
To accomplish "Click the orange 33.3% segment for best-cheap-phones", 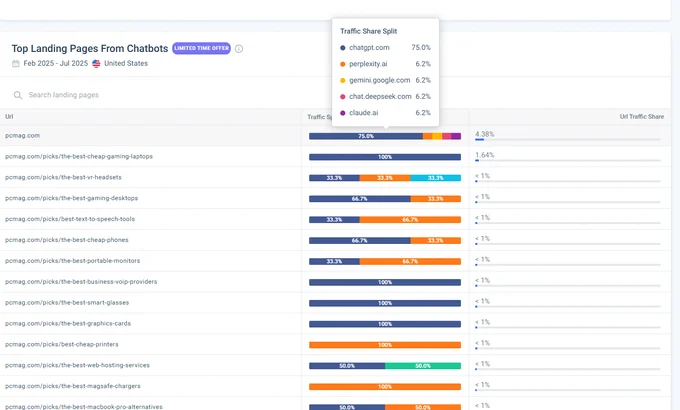I will [x=435, y=240].
